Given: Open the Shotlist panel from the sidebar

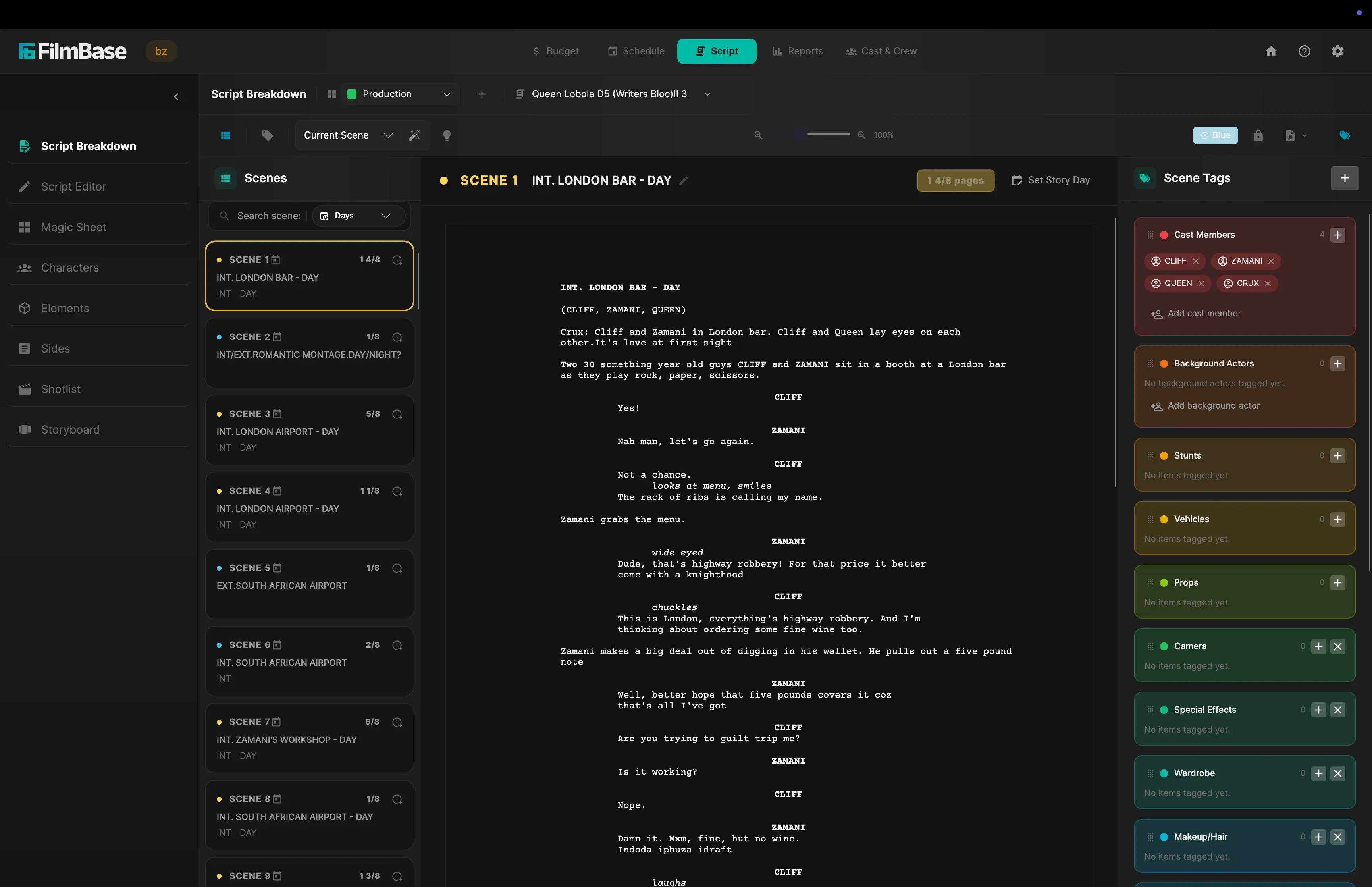Looking at the screenshot, I should tap(61, 389).
